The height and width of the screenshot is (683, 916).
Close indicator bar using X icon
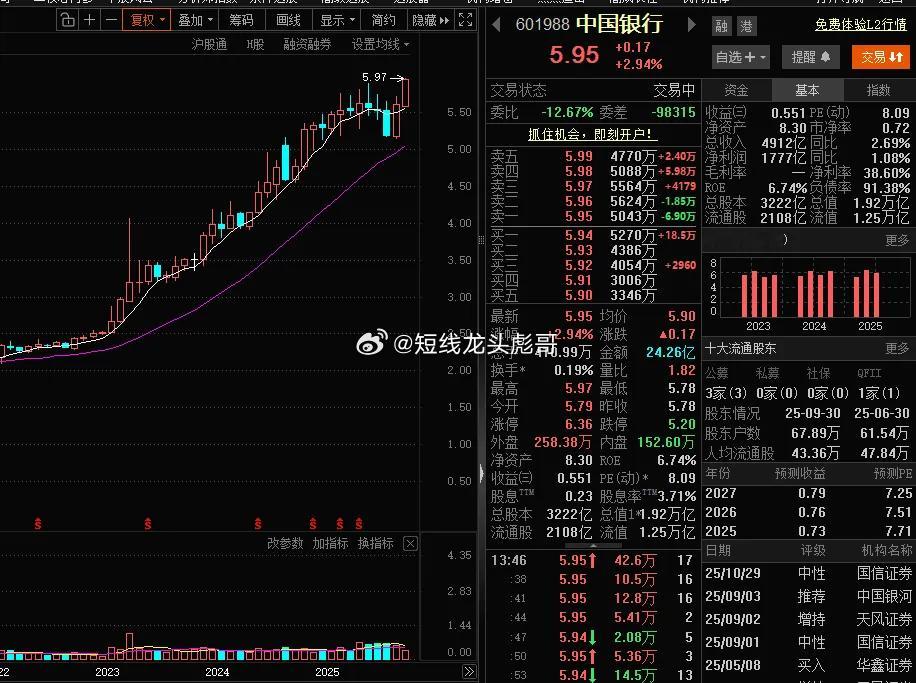click(x=411, y=544)
